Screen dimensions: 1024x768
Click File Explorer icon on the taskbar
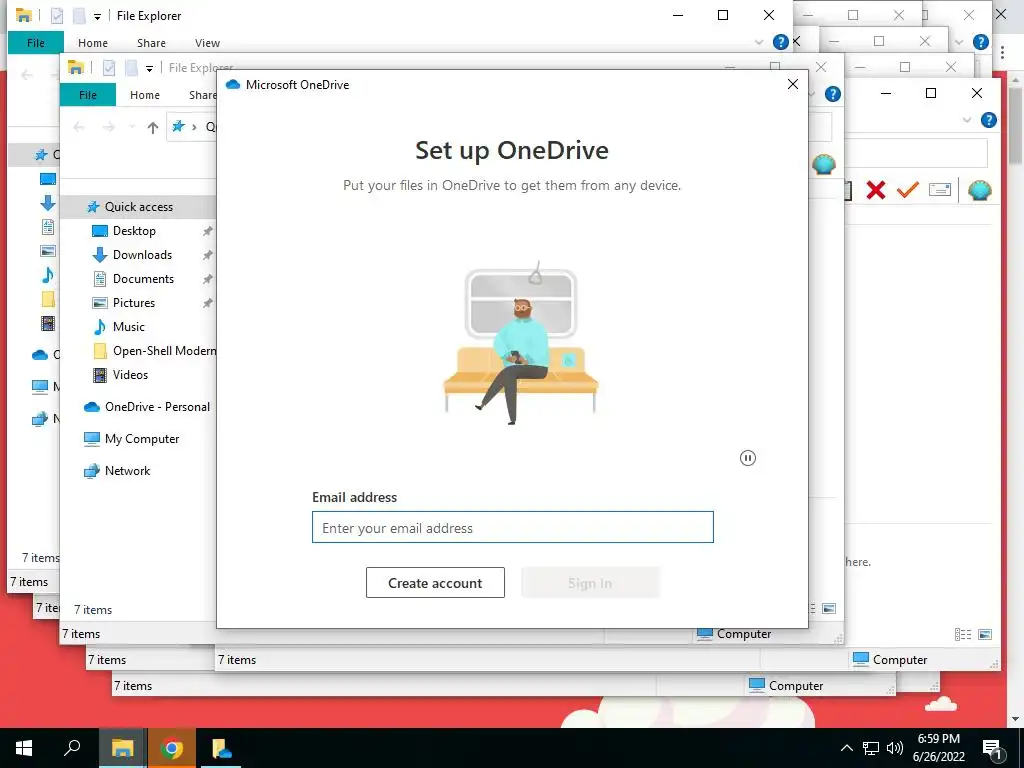(122, 748)
